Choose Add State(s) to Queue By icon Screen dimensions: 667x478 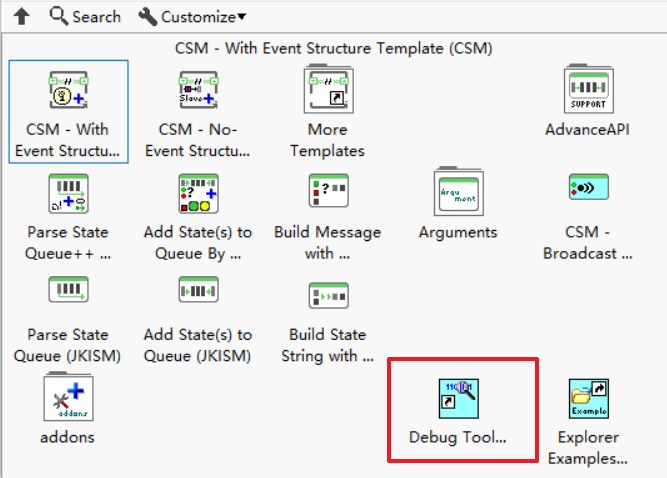pyautogui.click(x=199, y=193)
